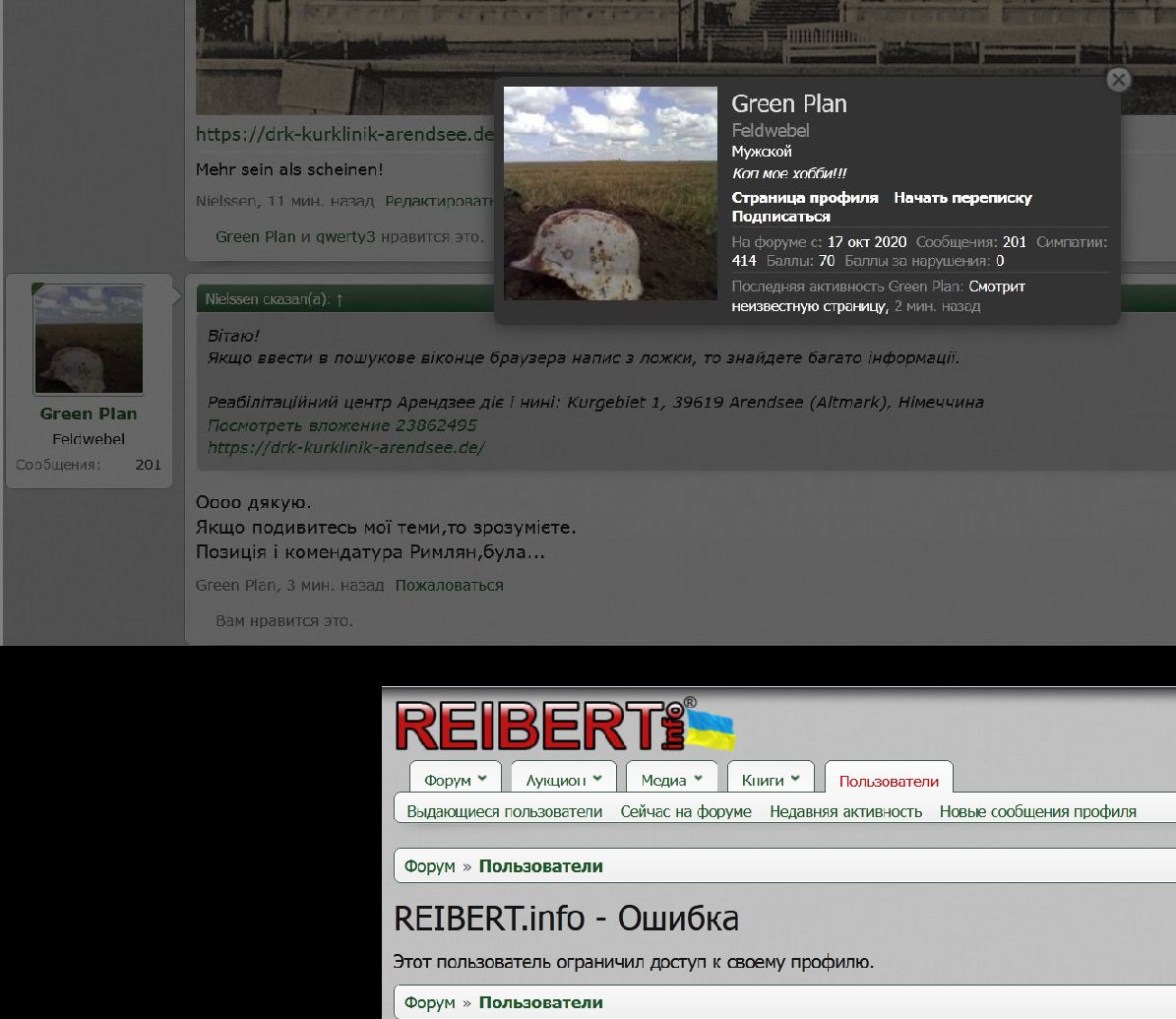
Task: Click Редактировать under the Nielssen post
Action: pyautogui.click(x=440, y=200)
